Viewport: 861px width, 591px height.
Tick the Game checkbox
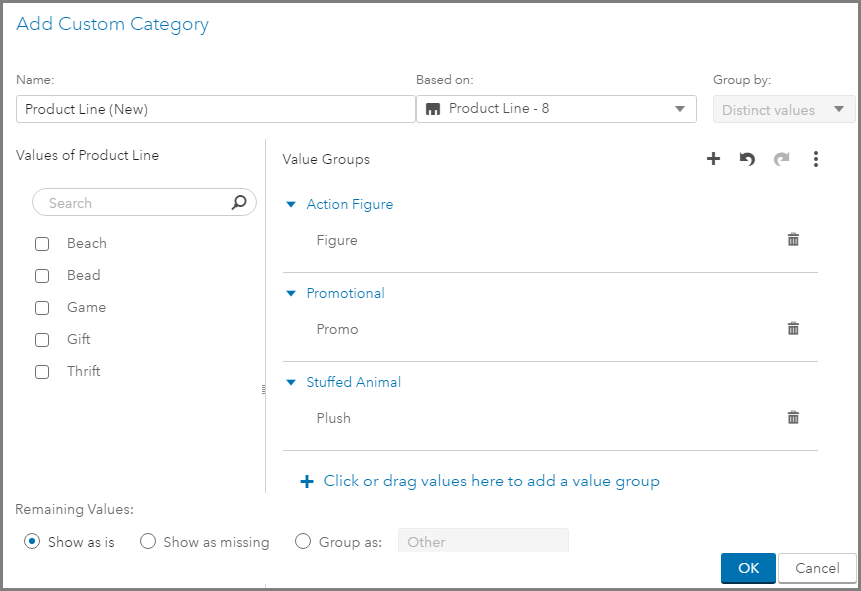(42, 308)
